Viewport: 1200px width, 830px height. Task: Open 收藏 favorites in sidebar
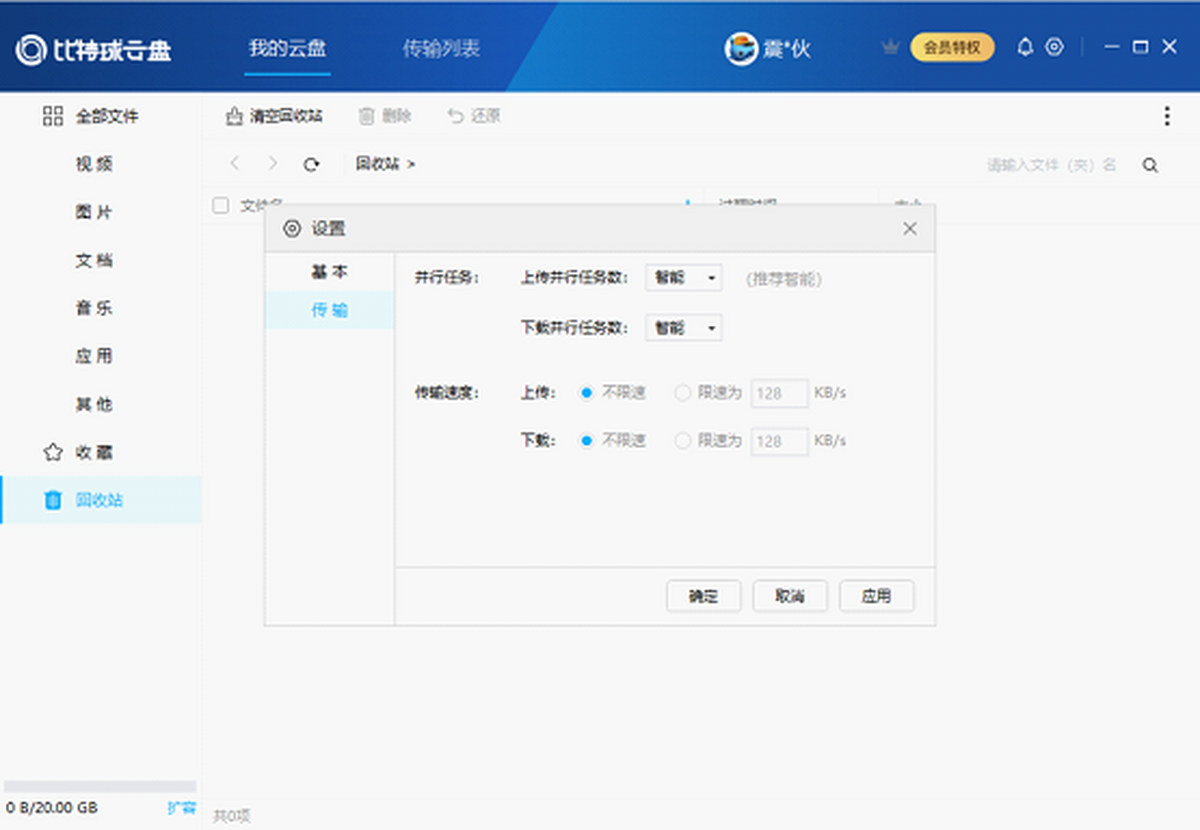[x=93, y=452]
